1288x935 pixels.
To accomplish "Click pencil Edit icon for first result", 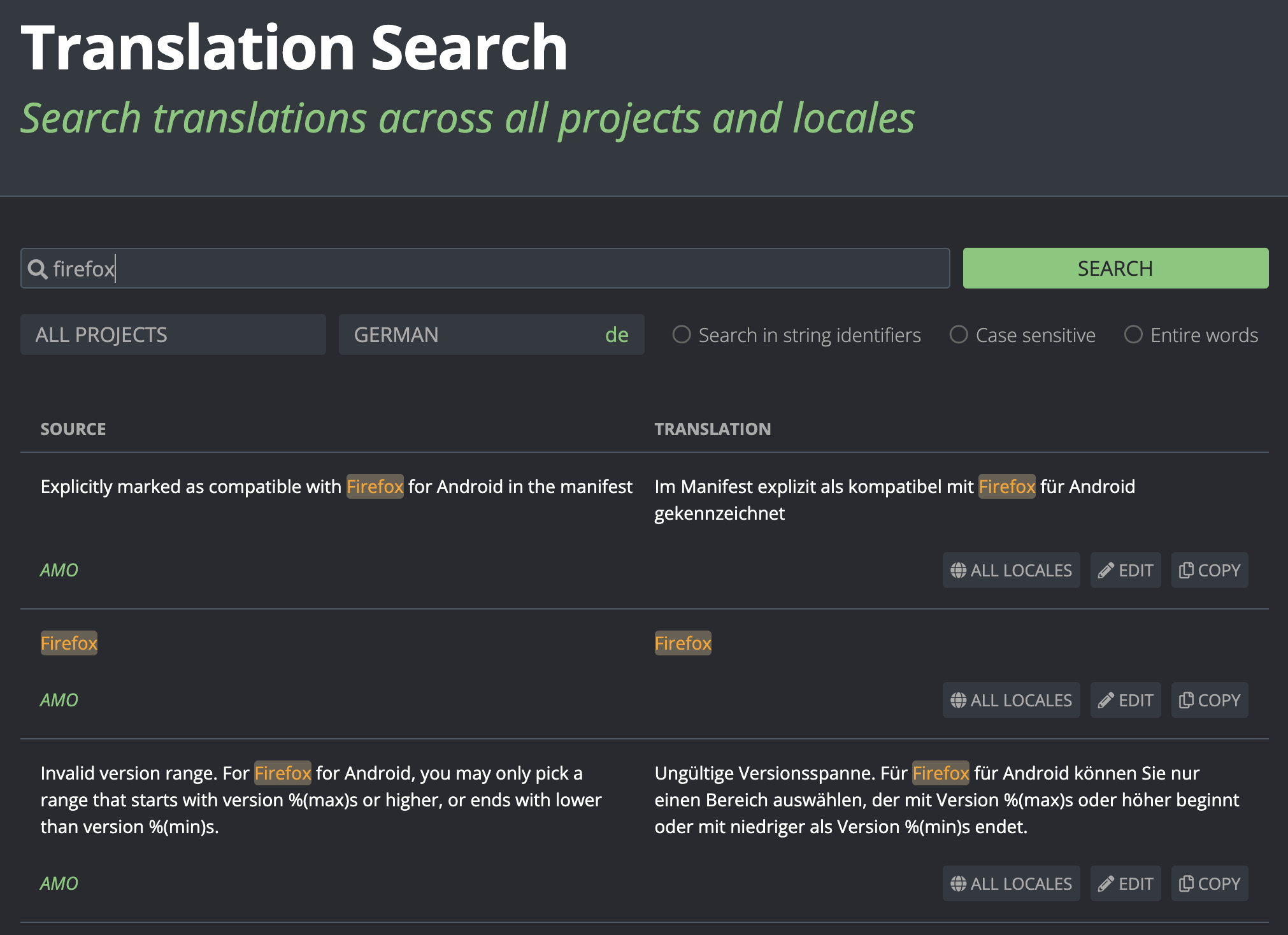I will tap(1106, 571).
